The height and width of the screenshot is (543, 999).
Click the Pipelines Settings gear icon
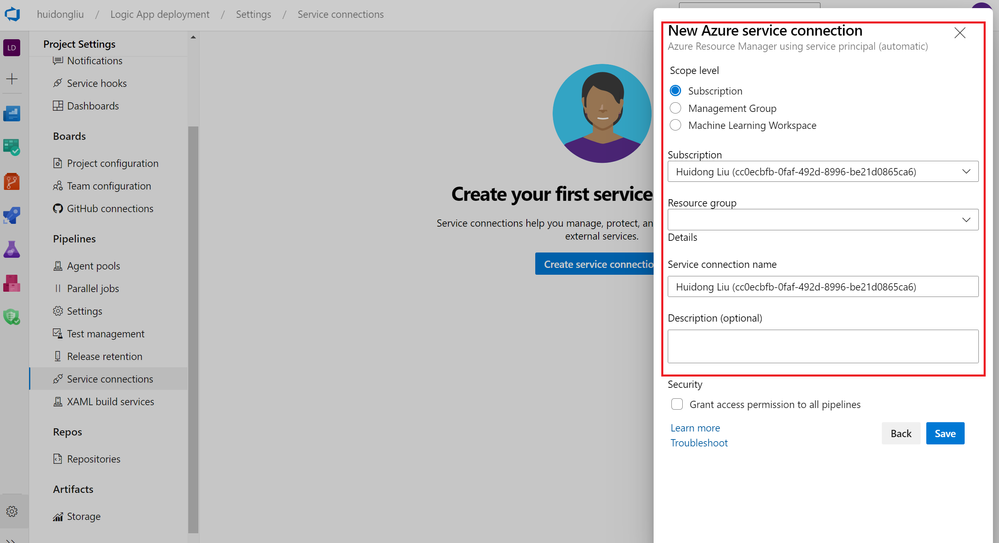tap(58, 311)
